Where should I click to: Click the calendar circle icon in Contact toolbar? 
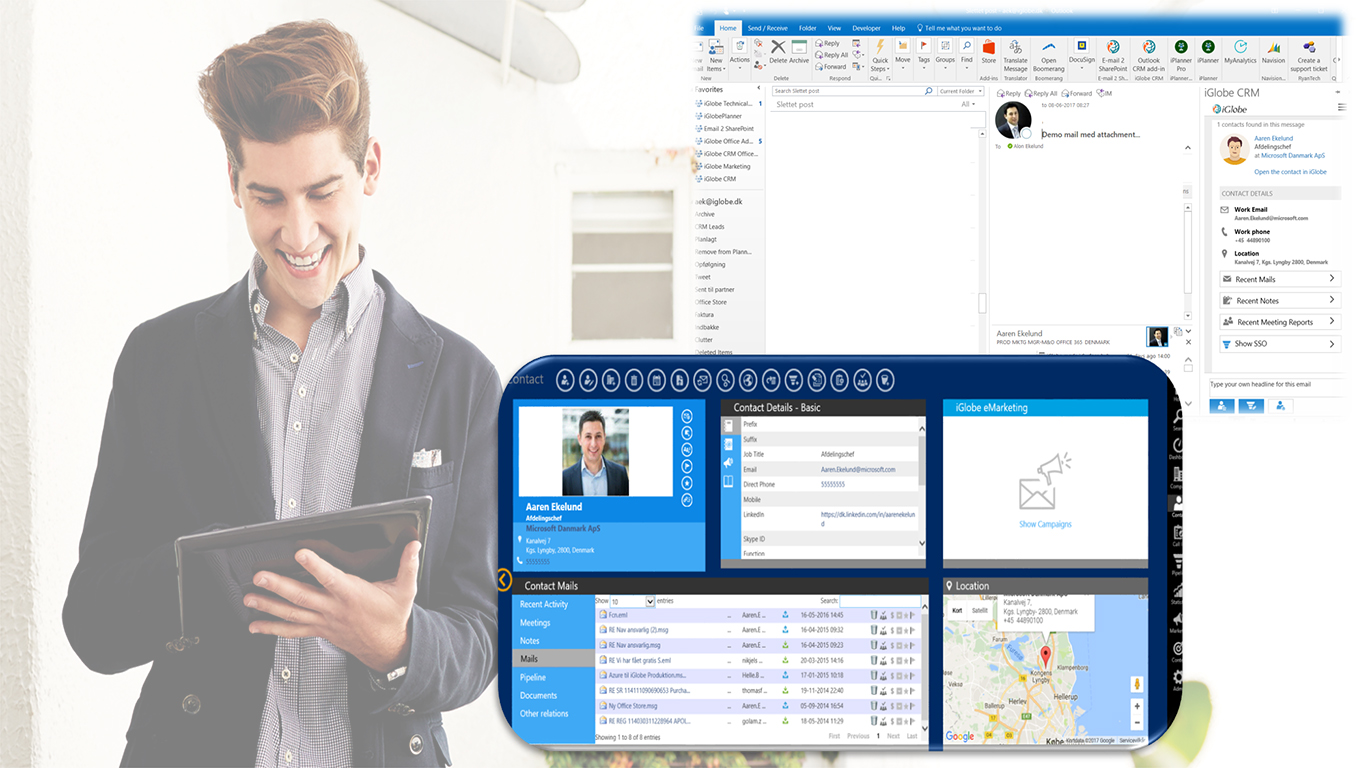pos(656,380)
